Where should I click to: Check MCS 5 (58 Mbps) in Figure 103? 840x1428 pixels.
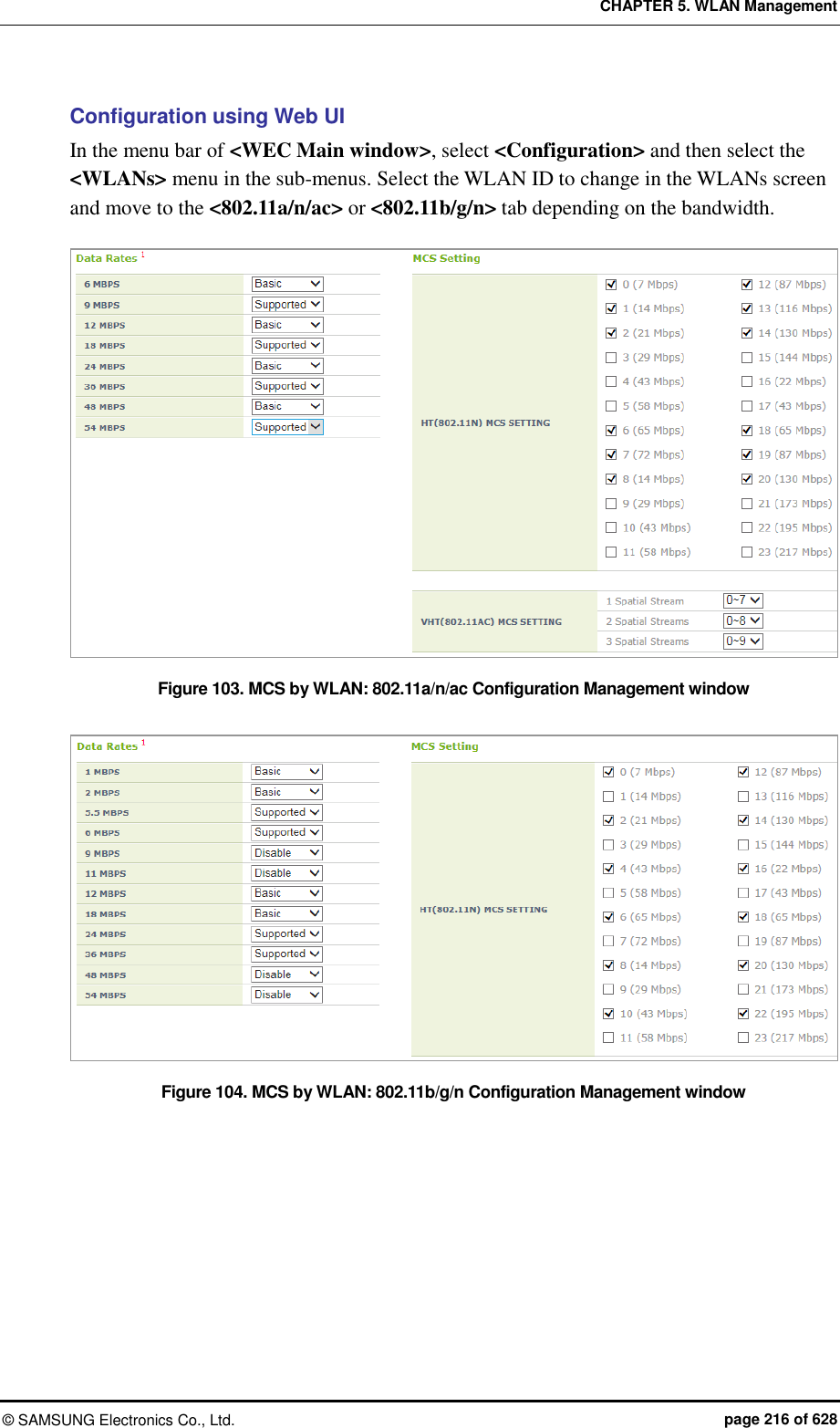pos(611,406)
